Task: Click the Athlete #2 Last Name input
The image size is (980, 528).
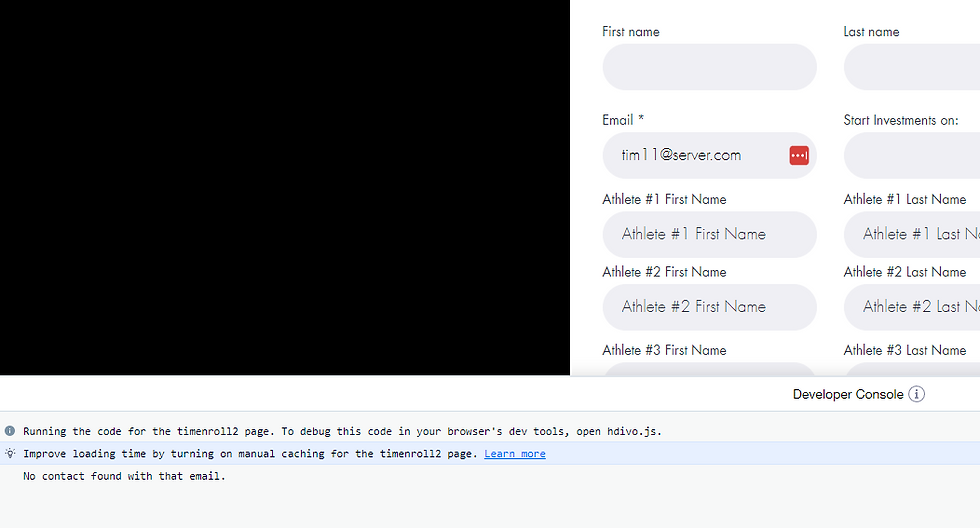Action: click(x=912, y=307)
